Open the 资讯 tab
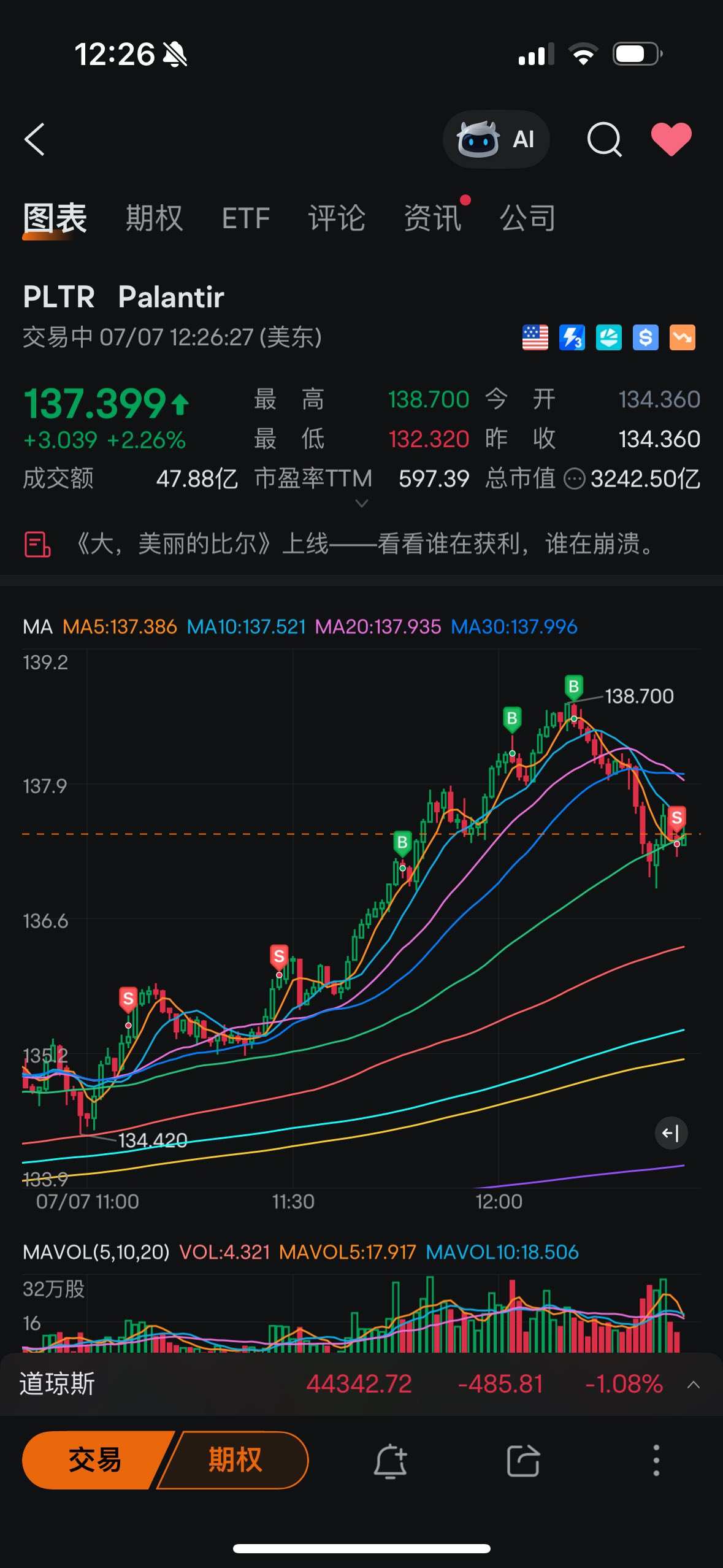The height and width of the screenshot is (1568, 723). pos(432,218)
